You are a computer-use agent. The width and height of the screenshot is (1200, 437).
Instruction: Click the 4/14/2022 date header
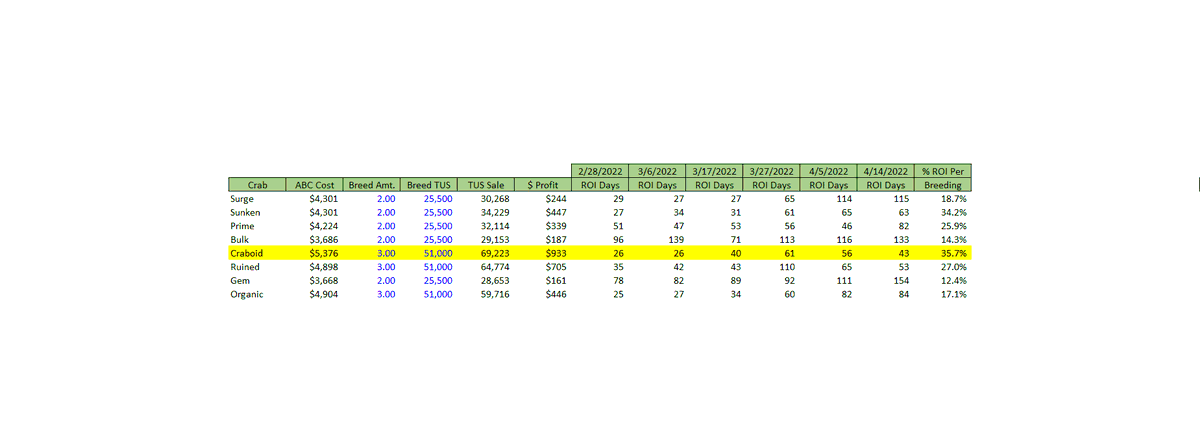(887, 171)
